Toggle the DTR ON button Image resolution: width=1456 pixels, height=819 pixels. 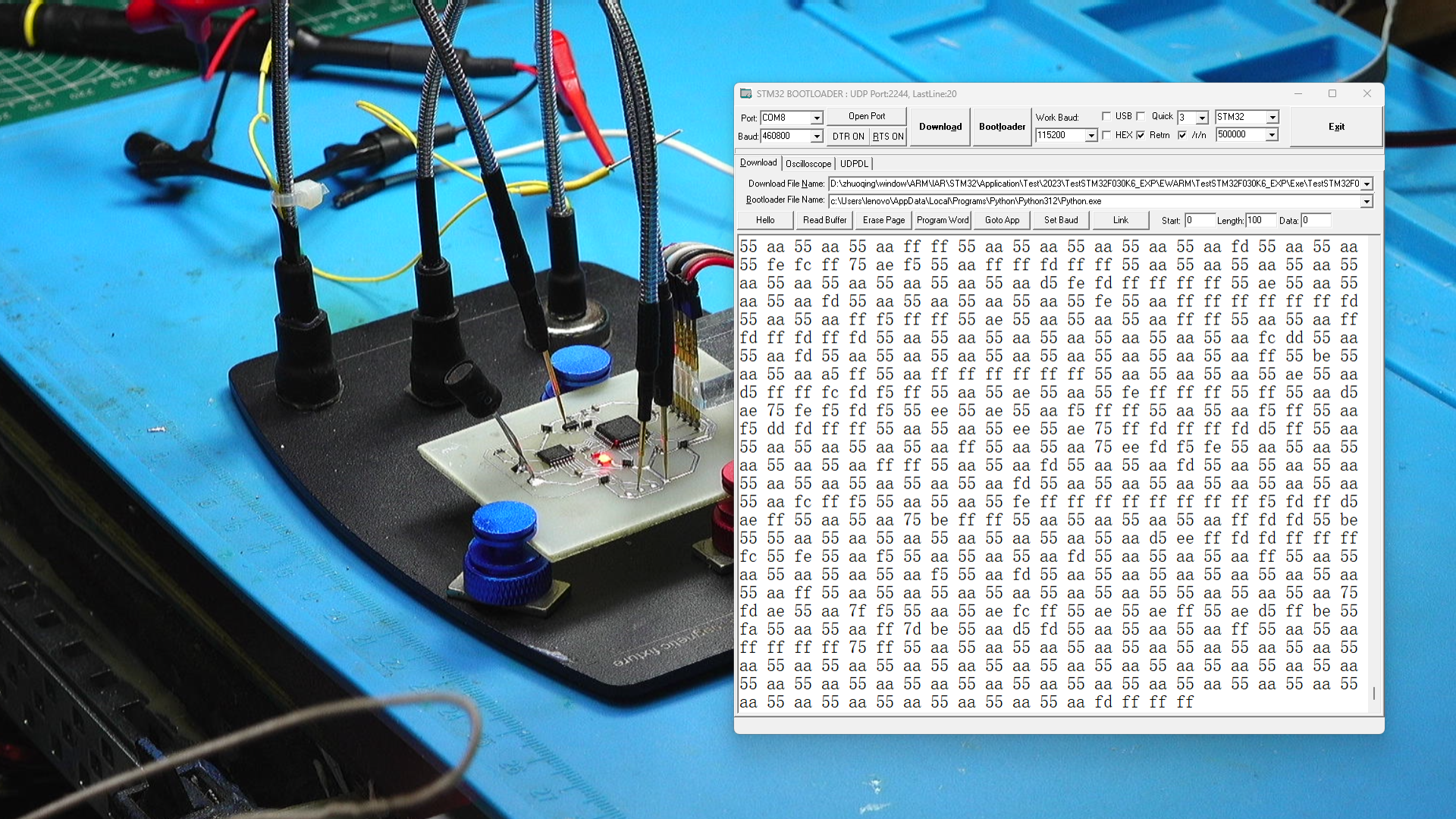[x=848, y=136]
